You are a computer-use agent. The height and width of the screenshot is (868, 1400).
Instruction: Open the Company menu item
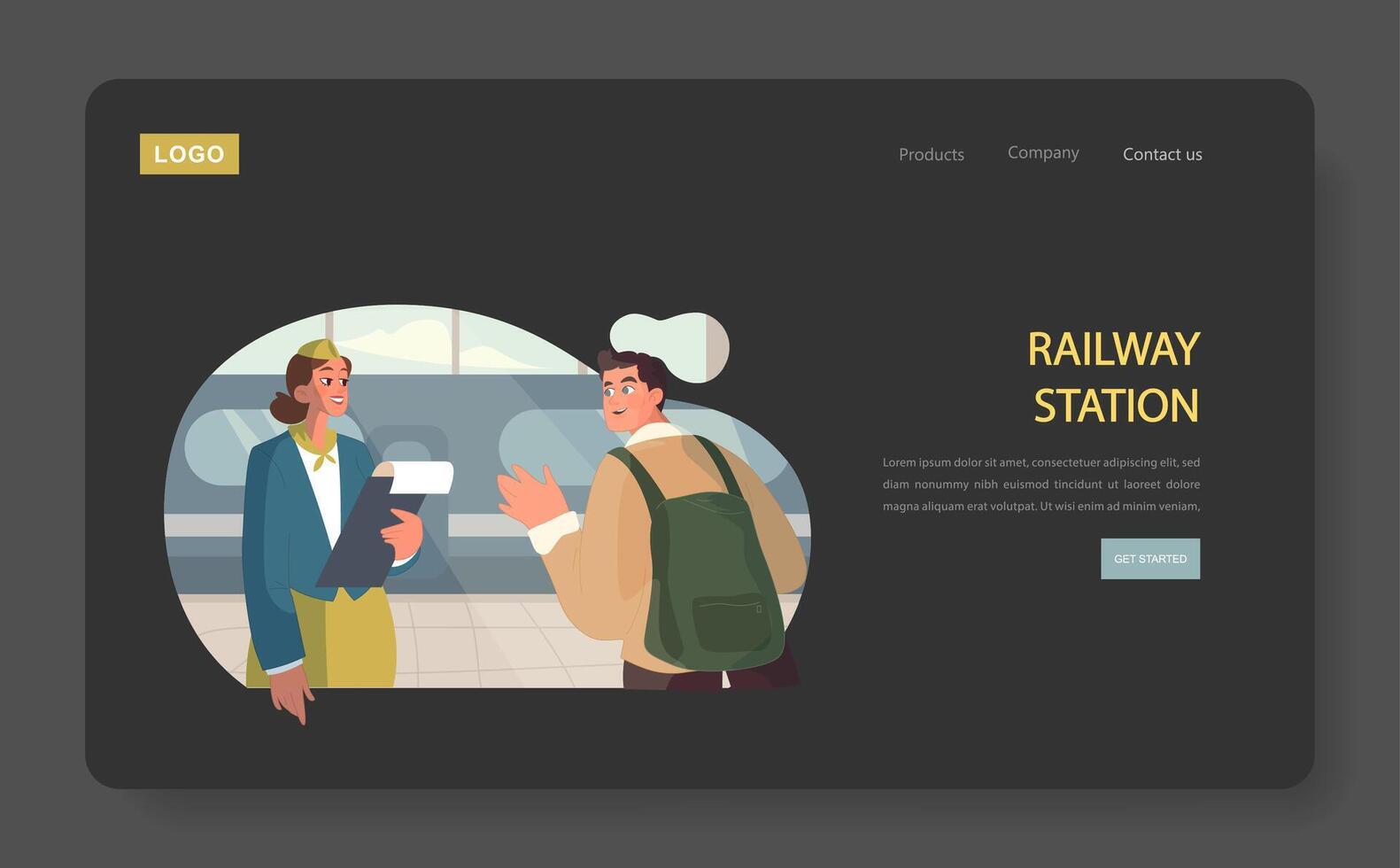pos(1043,152)
